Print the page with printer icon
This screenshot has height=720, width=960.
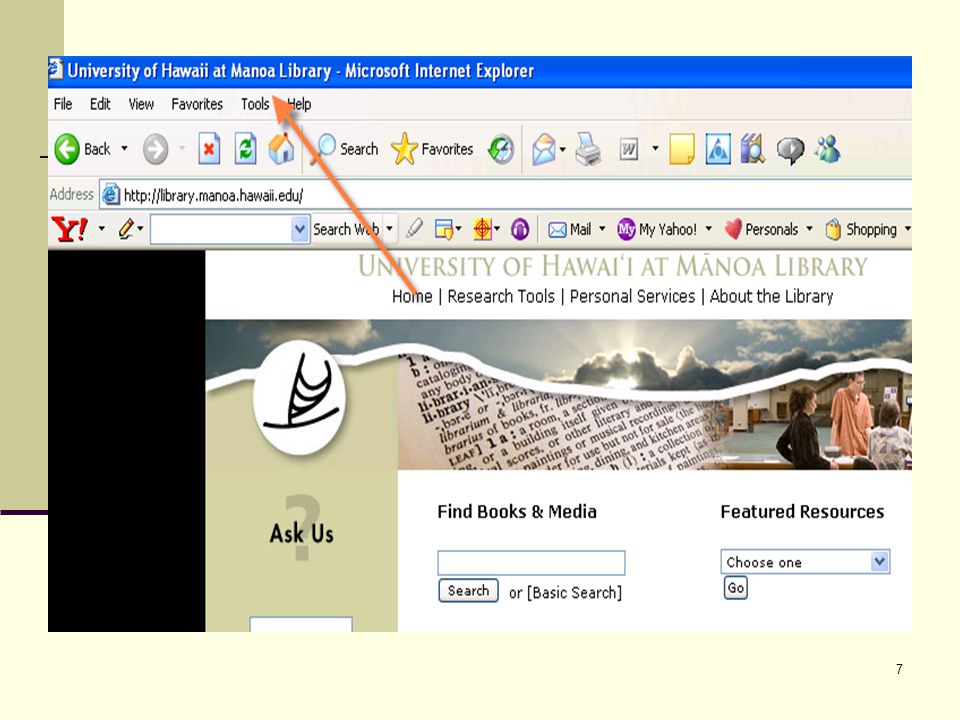(x=588, y=149)
